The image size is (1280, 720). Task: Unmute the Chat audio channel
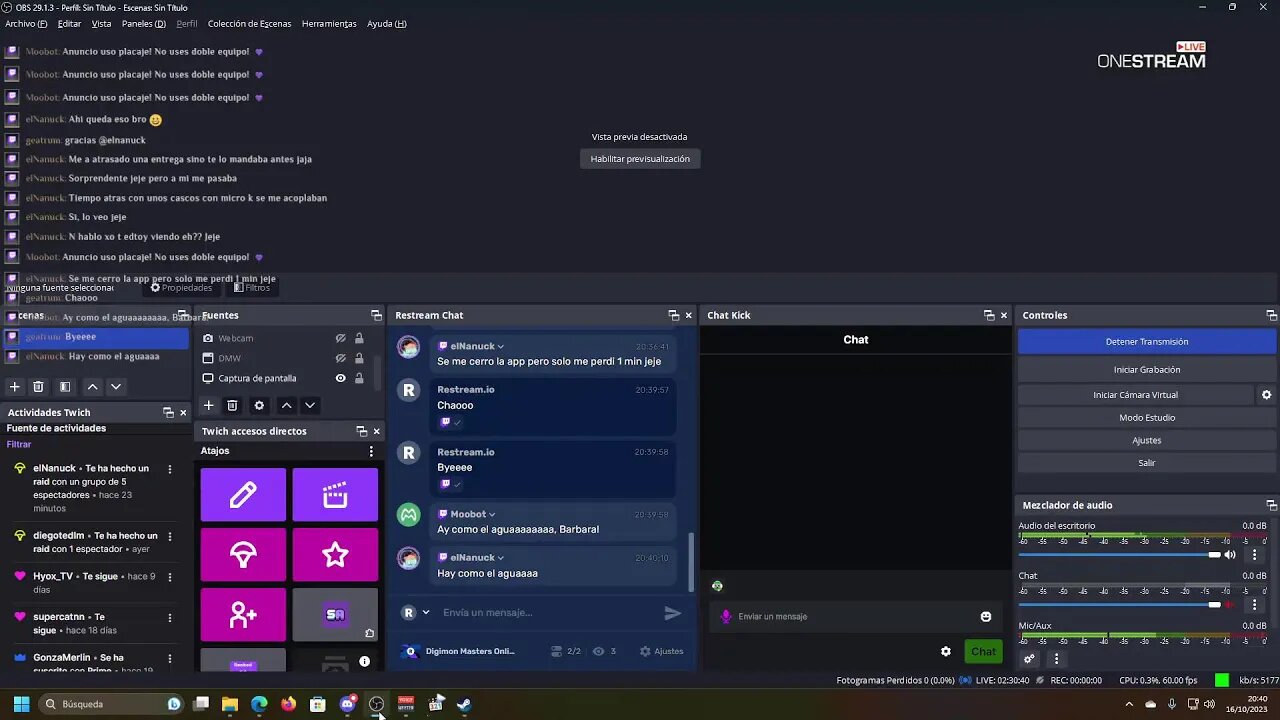(1230, 605)
